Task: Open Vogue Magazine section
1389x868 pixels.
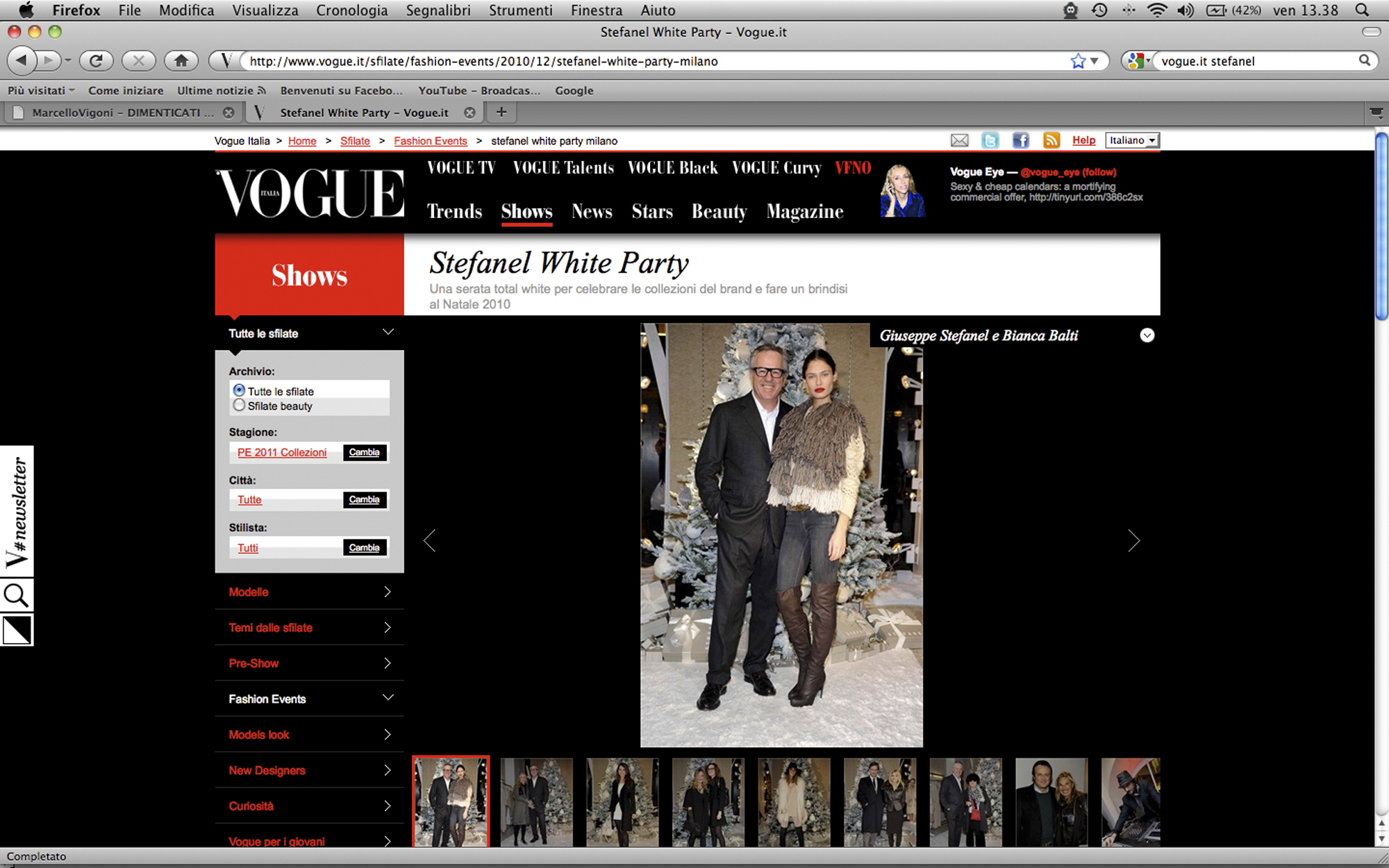Action: coord(805,211)
